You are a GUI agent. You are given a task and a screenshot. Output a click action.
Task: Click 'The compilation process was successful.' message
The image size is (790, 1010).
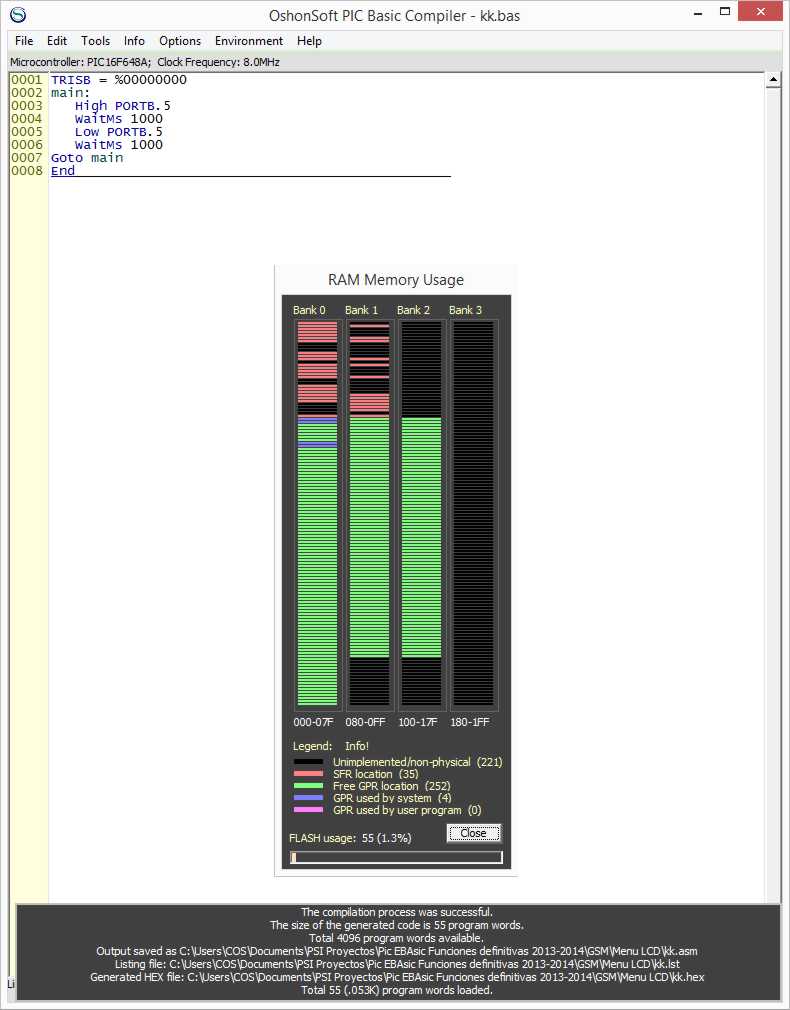coord(397,912)
